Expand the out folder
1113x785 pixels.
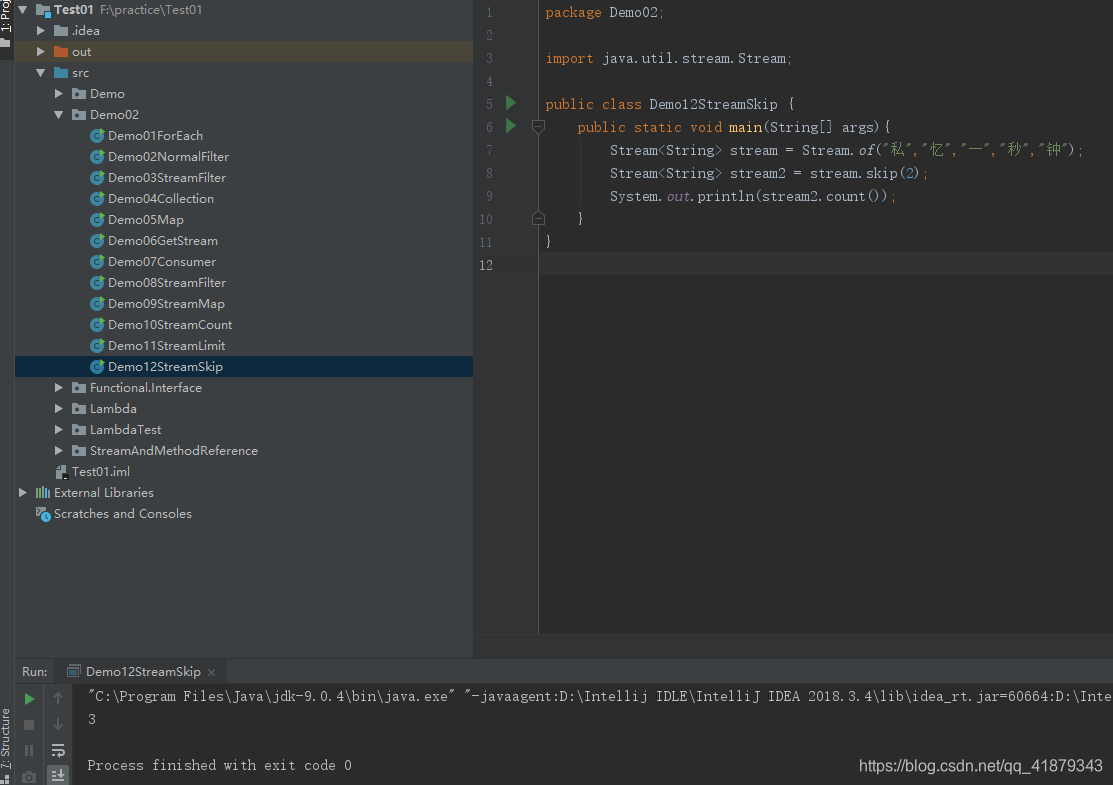[x=40, y=52]
